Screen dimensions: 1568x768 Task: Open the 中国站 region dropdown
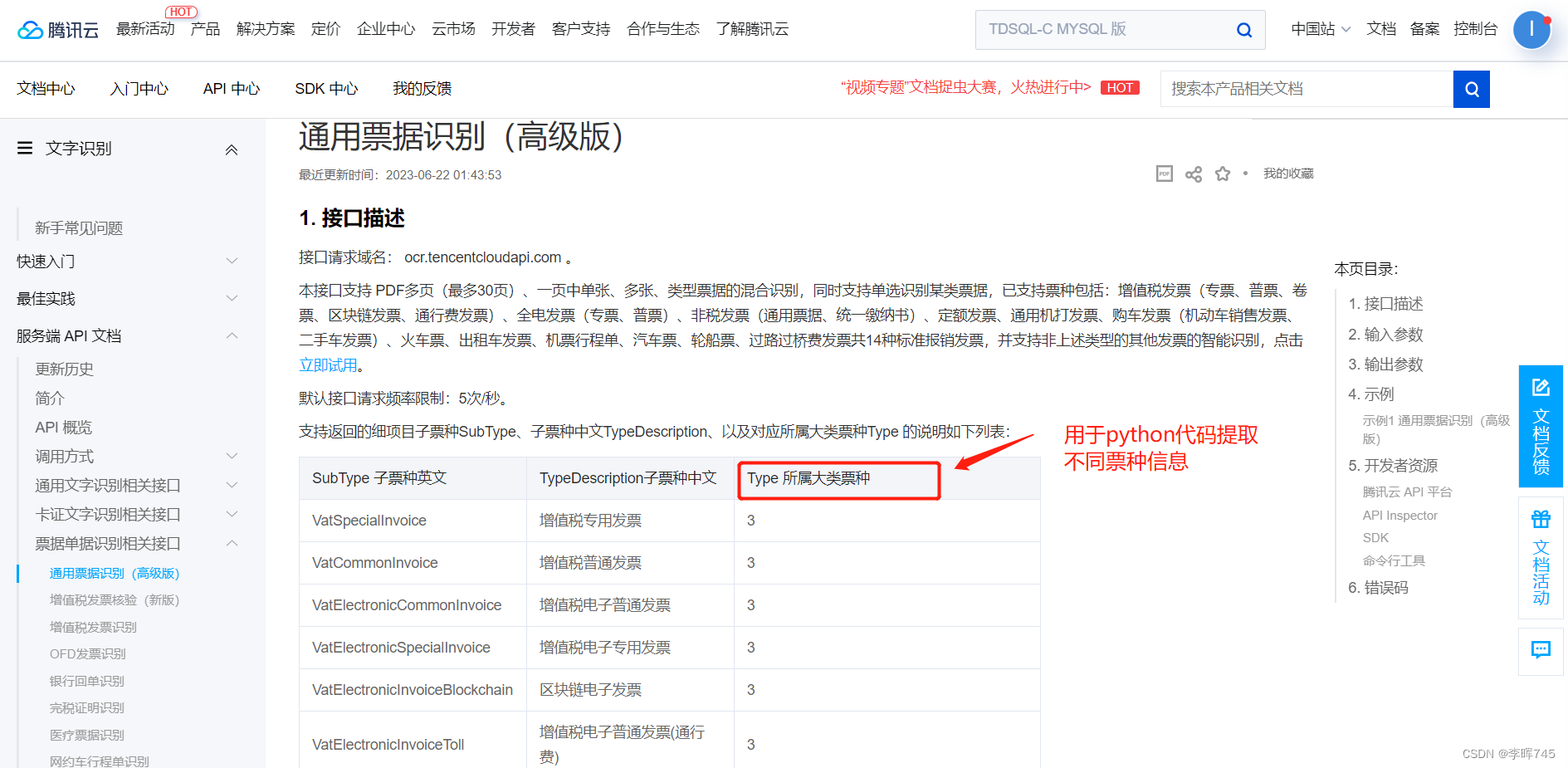(x=1321, y=29)
